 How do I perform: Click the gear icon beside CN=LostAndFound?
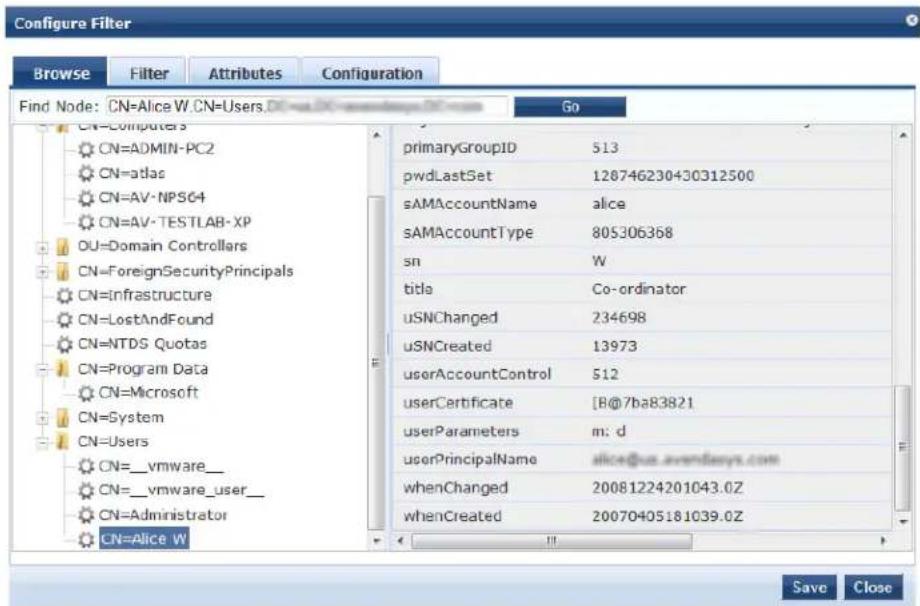[x=65, y=320]
